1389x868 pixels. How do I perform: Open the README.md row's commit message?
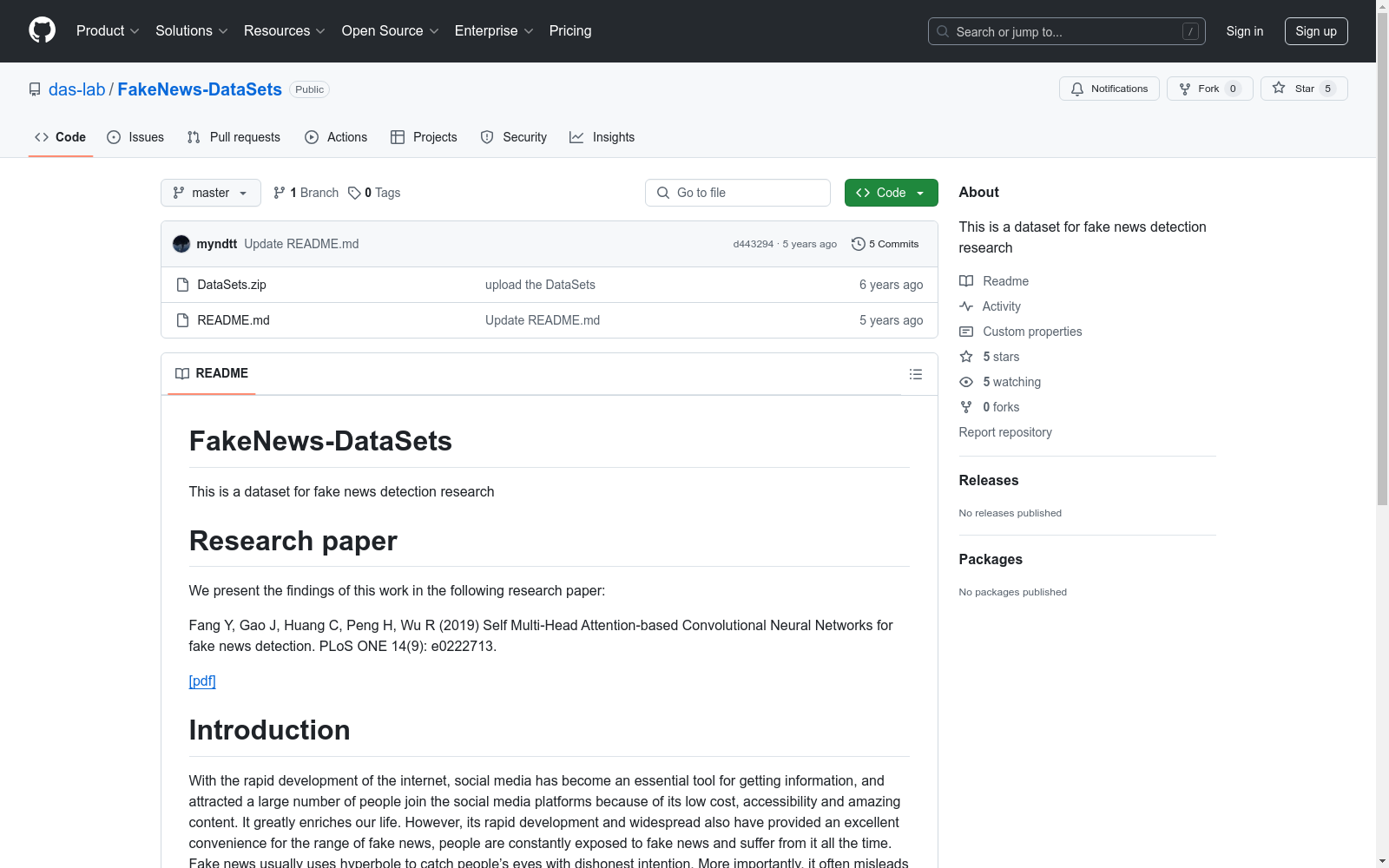coord(543,320)
